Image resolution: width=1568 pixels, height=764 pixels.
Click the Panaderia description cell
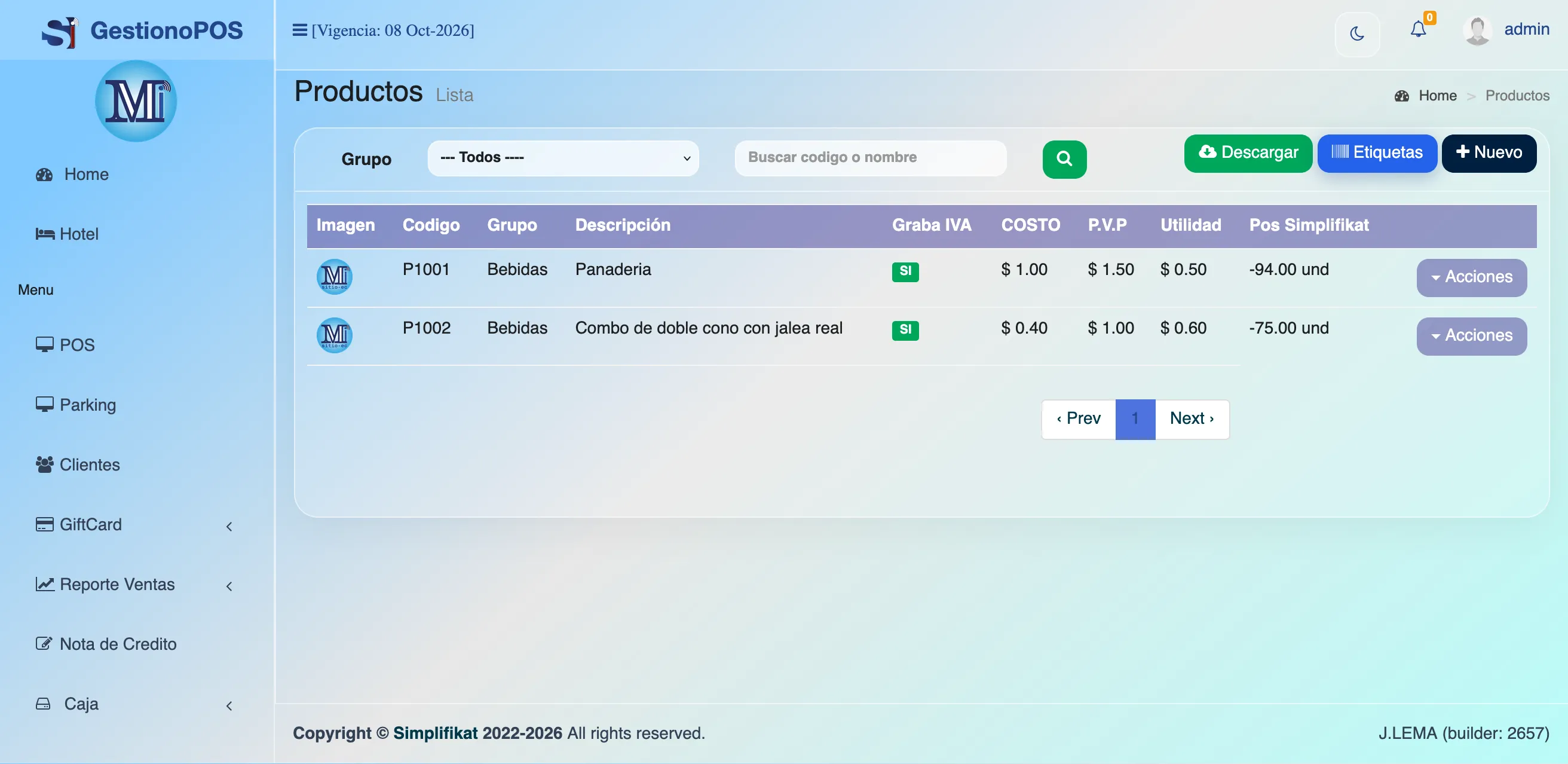click(613, 270)
